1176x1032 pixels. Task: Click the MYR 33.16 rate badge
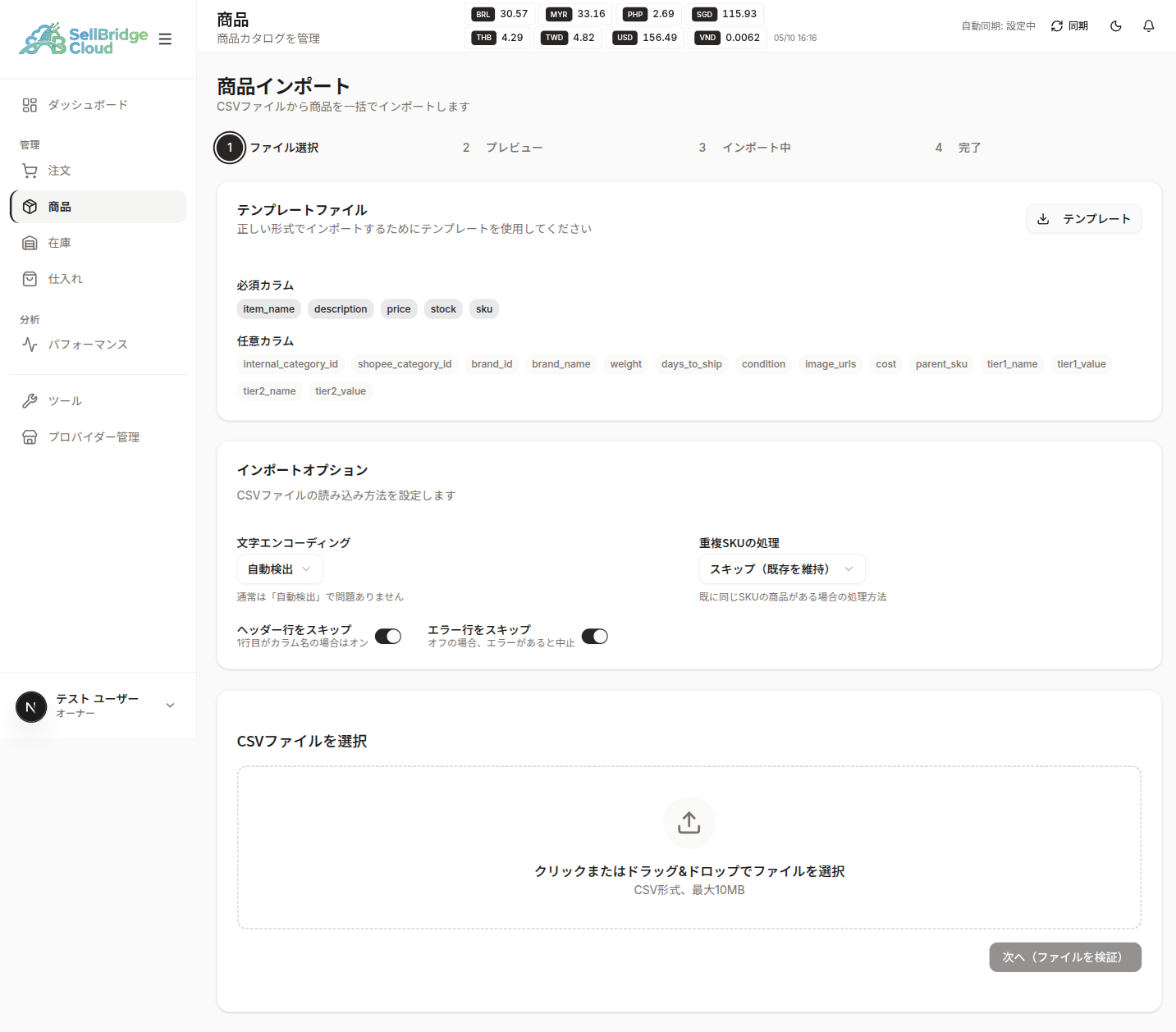[x=577, y=14]
